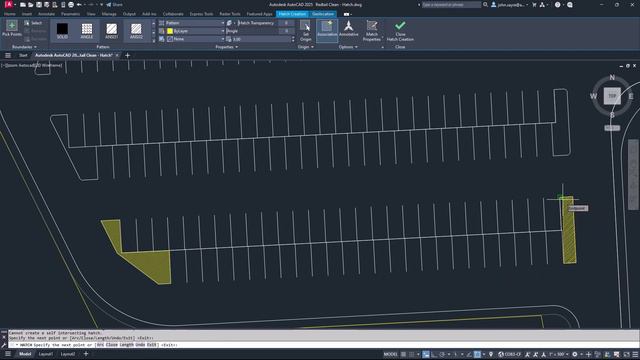This screenshot has width=640, height=360.
Task: Click the Save icon
Action: click(x=39, y=5)
